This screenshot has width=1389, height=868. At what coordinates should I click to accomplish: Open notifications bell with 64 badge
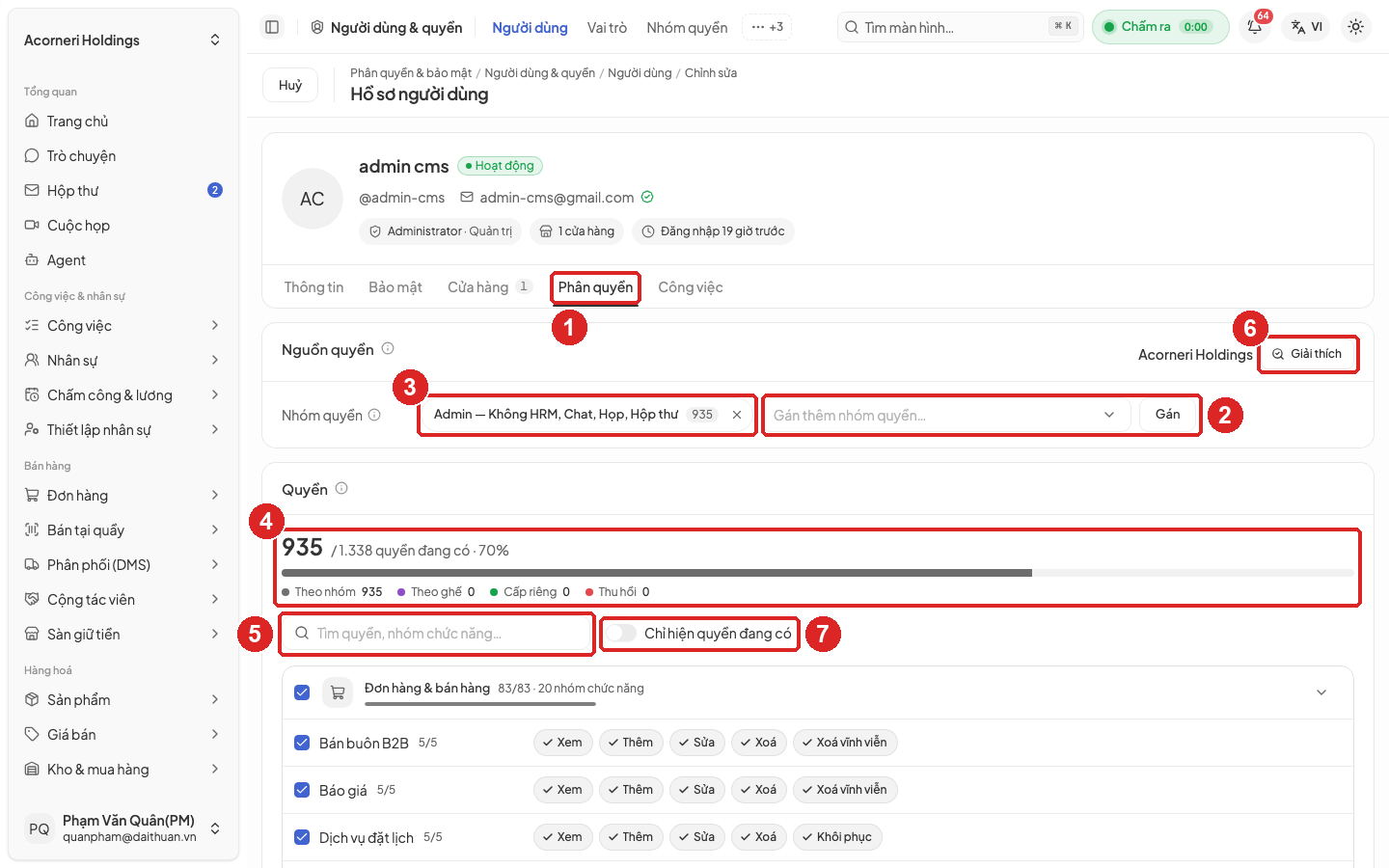[1255, 27]
